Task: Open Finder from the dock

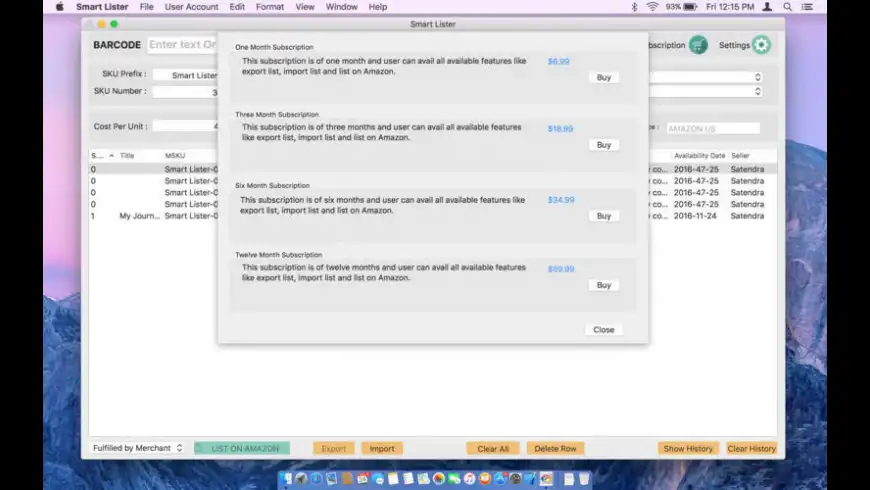Action: pos(286,478)
